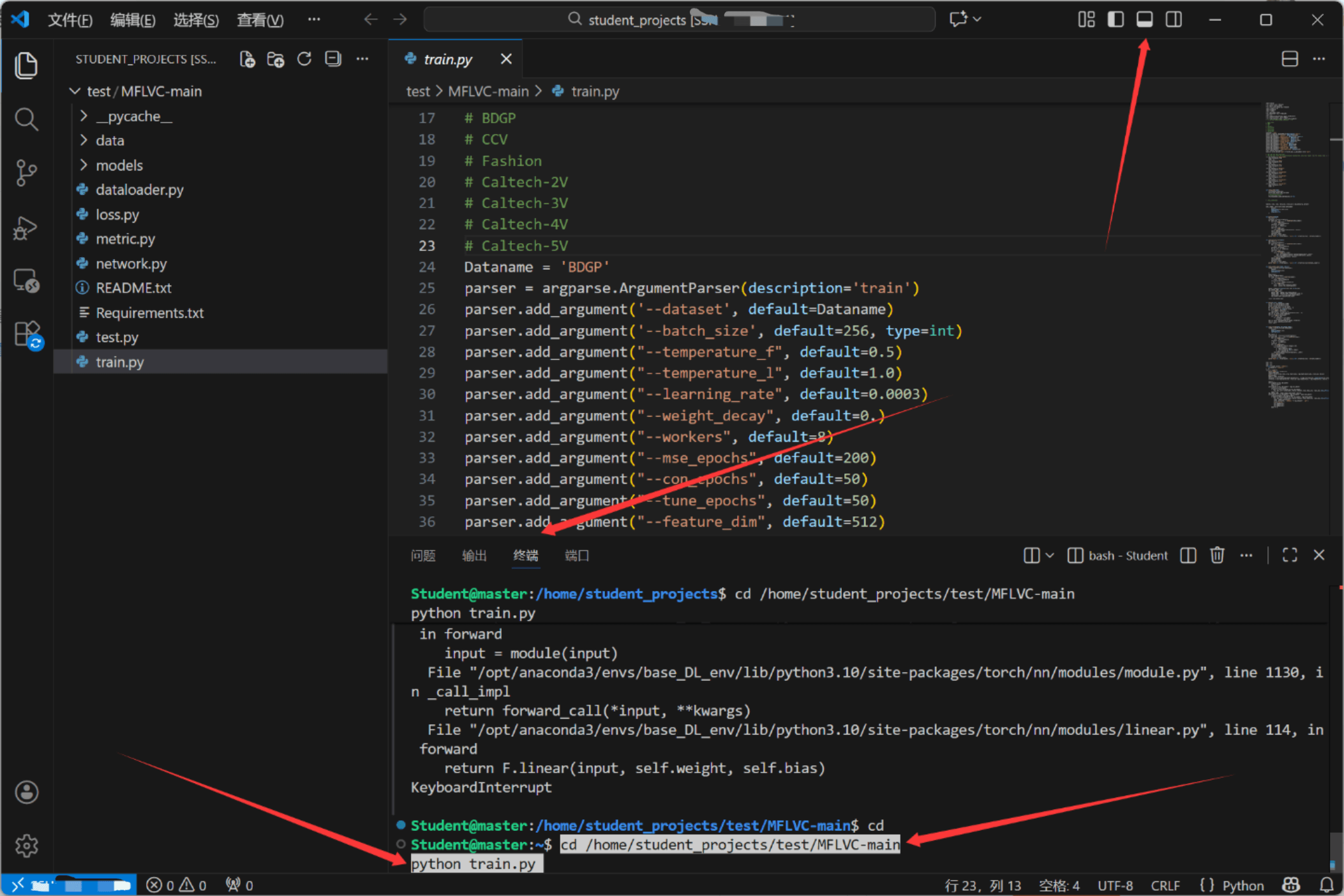Toggle the secondary sidebar layout button
Image resolution: width=1344 pixels, height=896 pixels.
(x=1174, y=20)
